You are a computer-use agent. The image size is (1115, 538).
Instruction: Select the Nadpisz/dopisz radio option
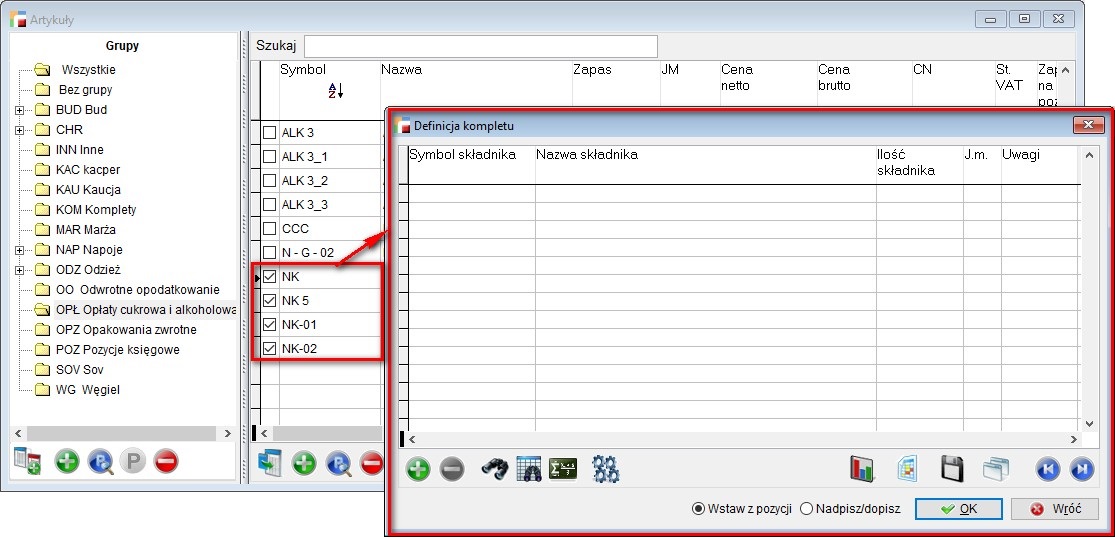coord(807,509)
